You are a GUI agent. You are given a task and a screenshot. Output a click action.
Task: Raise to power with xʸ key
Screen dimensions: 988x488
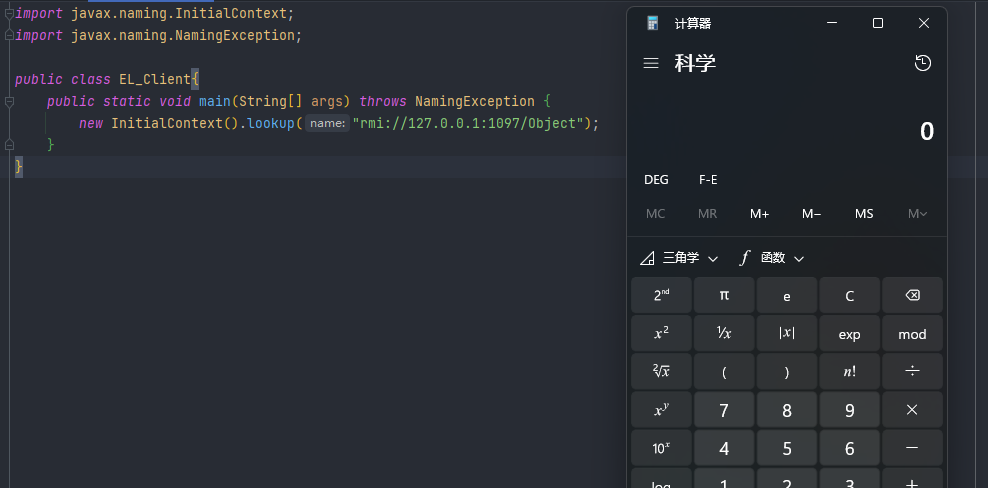[x=662, y=410]
